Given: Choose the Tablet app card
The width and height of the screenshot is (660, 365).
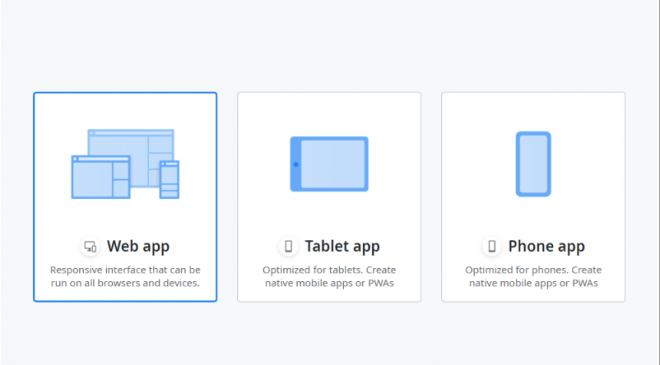Looking at the screenshot, I should click(329, 197).
